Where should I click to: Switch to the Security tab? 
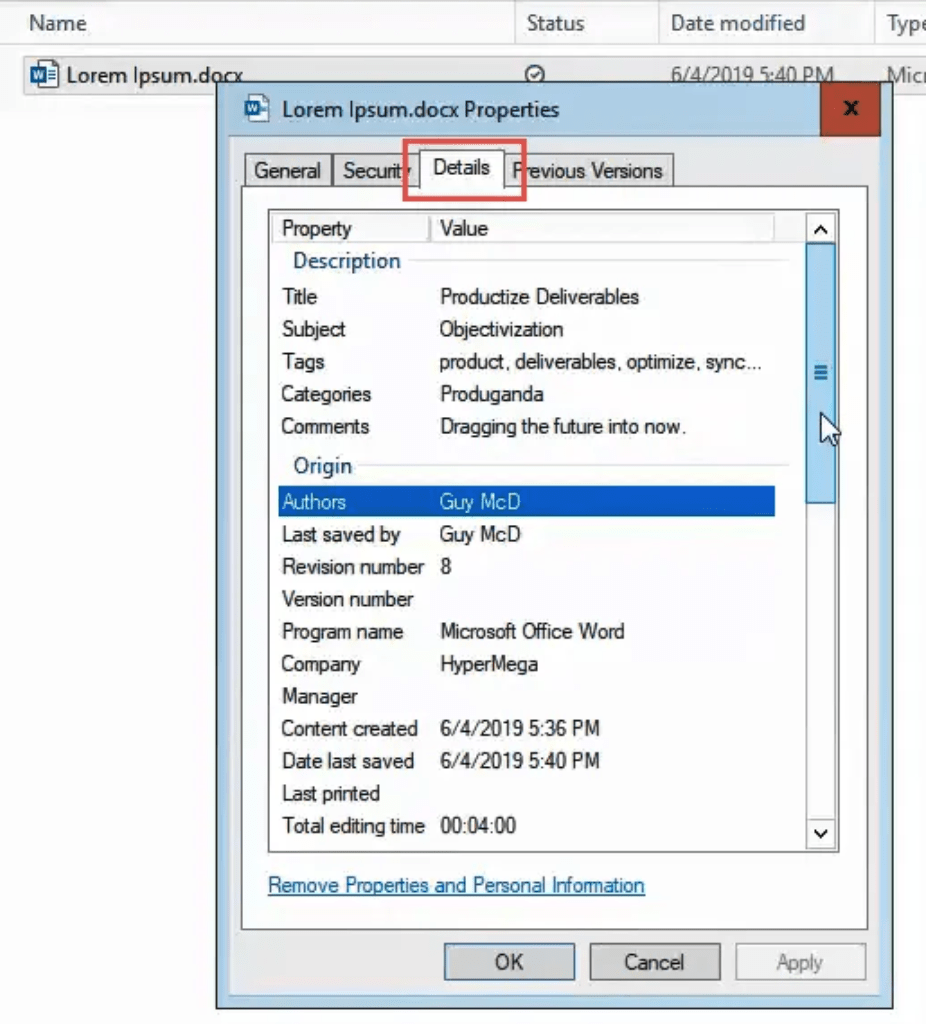point(376,170)
